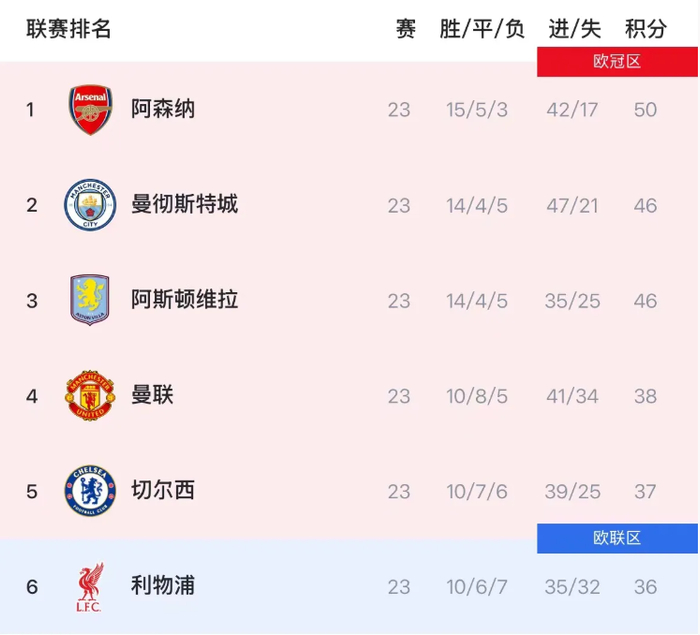Viewport: 700px width, 635px height.
Task: Open team name 阿森纳
Action: click(x=163, y=109)
